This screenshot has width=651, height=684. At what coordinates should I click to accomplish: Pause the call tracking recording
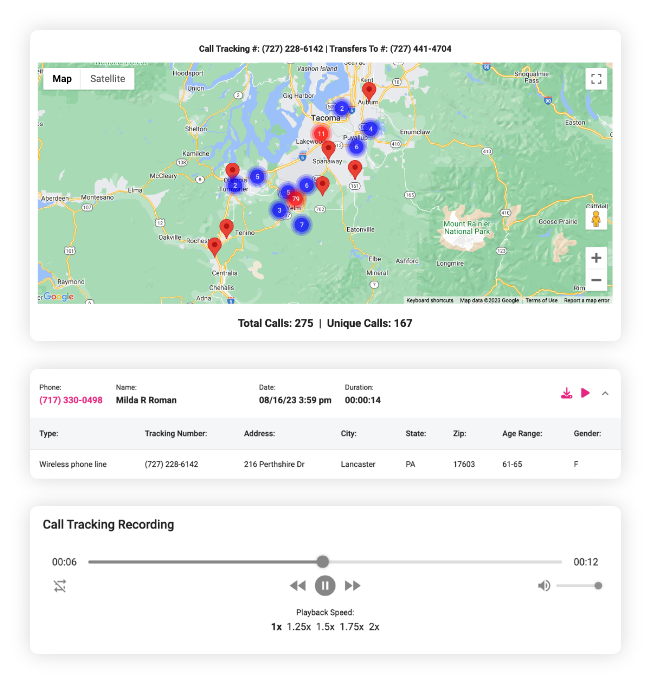click(x=325, y=586)
